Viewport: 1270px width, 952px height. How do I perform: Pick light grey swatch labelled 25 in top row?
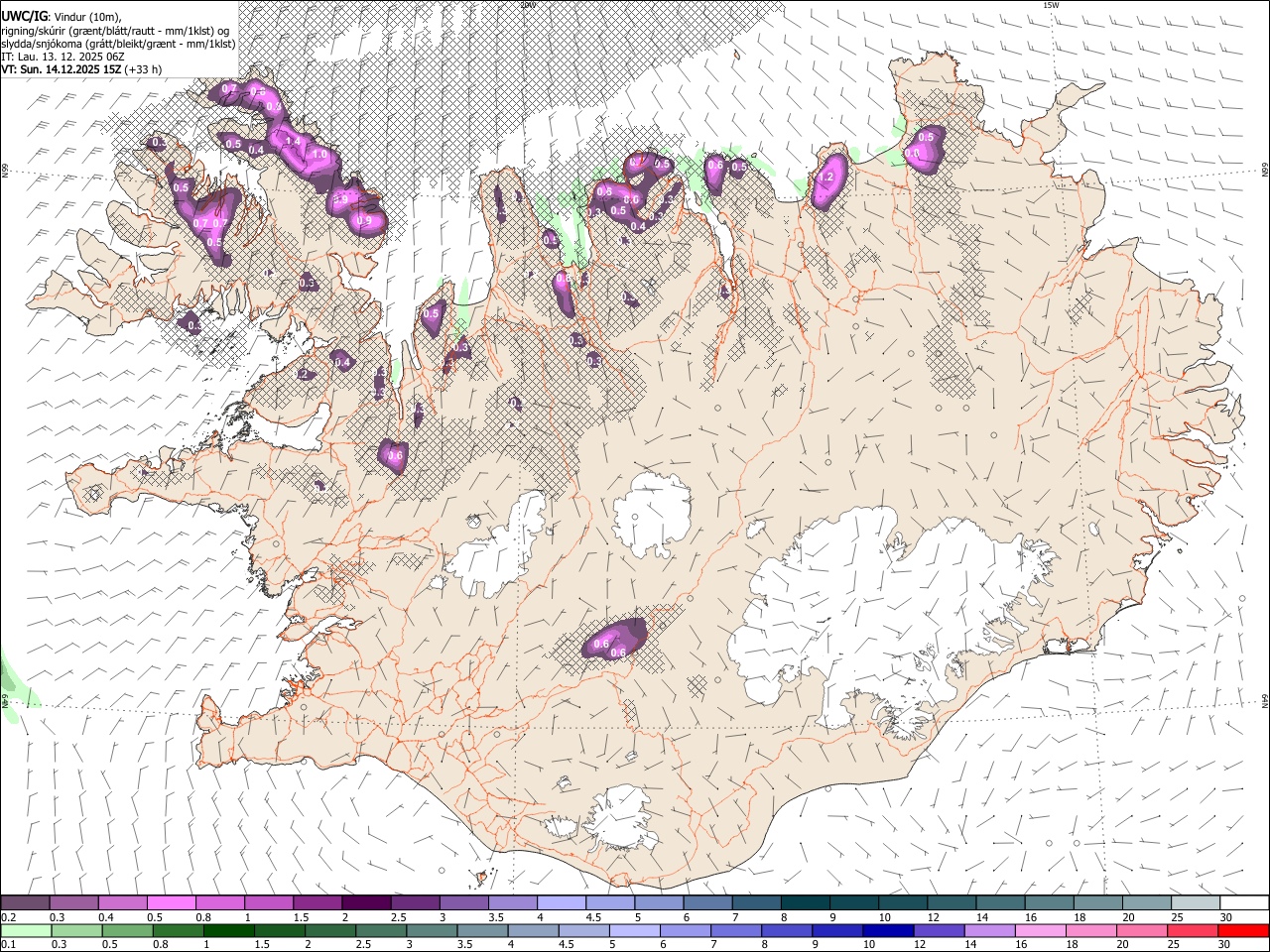(1196, 902)
